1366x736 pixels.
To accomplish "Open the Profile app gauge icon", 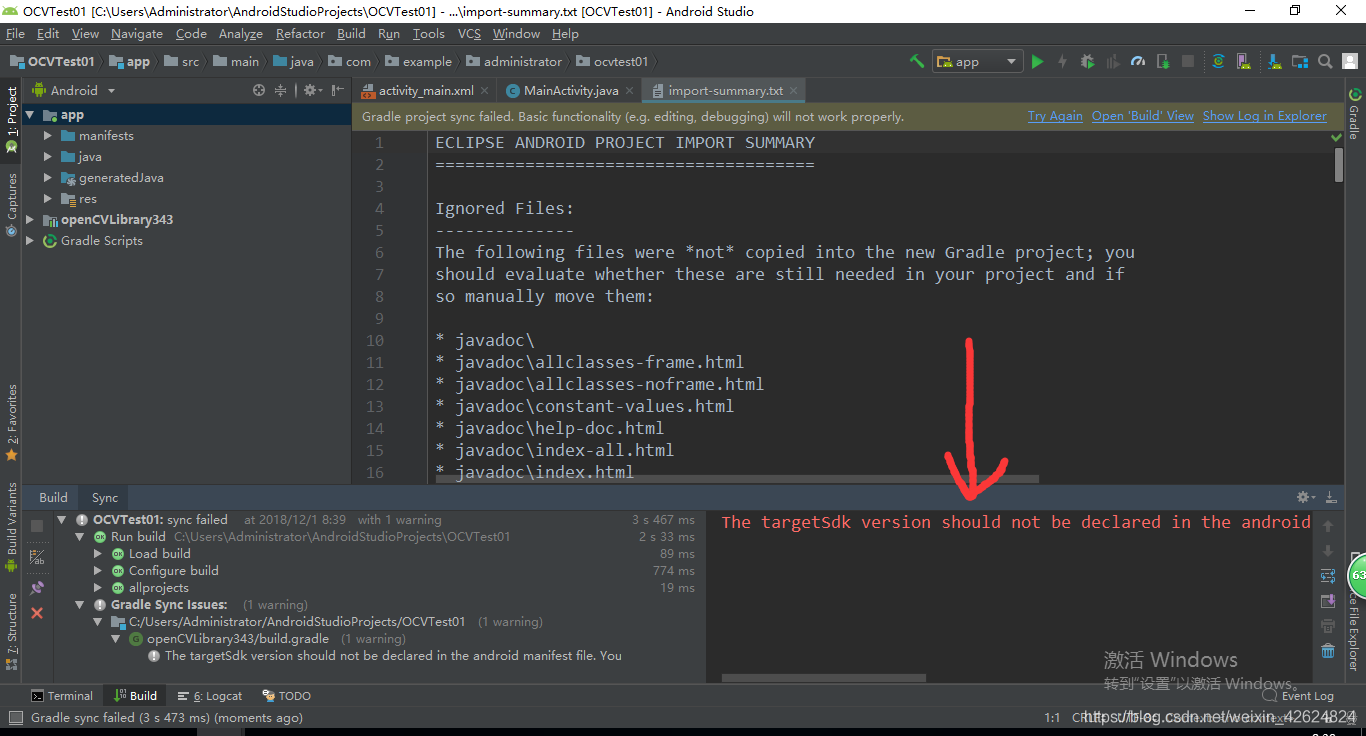I will point(1137,61).
